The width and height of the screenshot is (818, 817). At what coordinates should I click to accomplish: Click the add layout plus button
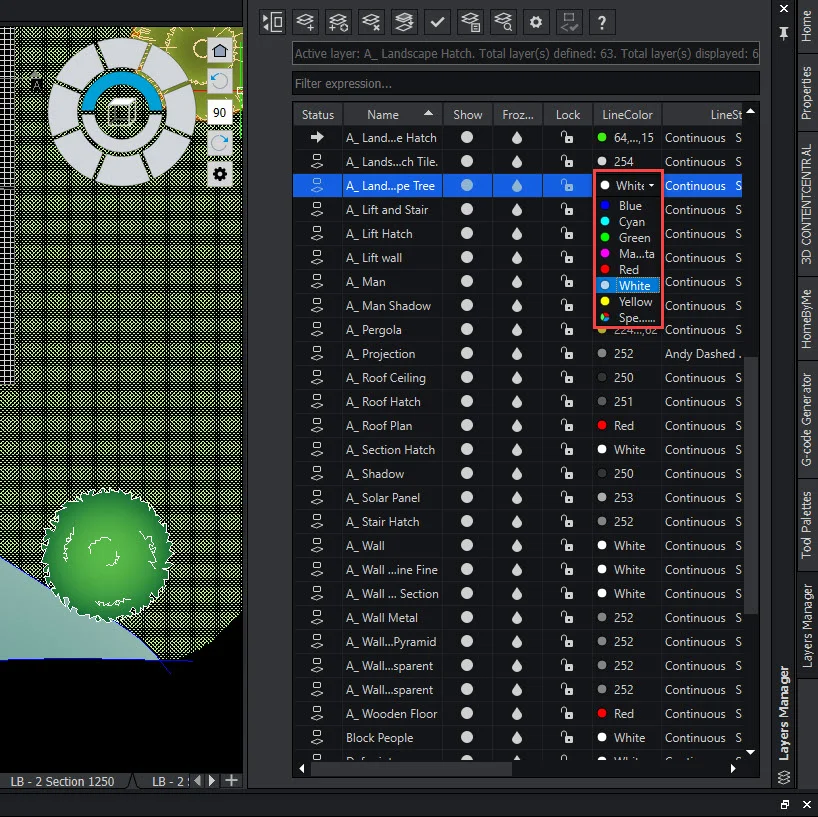[x=232, y=780]
